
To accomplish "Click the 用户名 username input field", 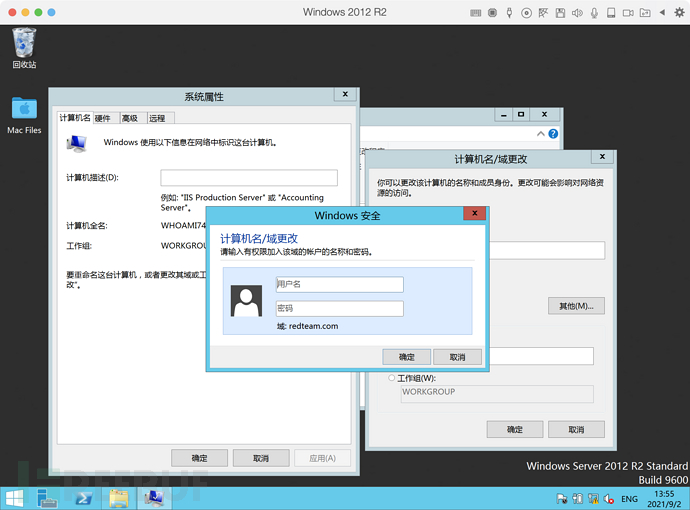I will click(x=339, y=284).
